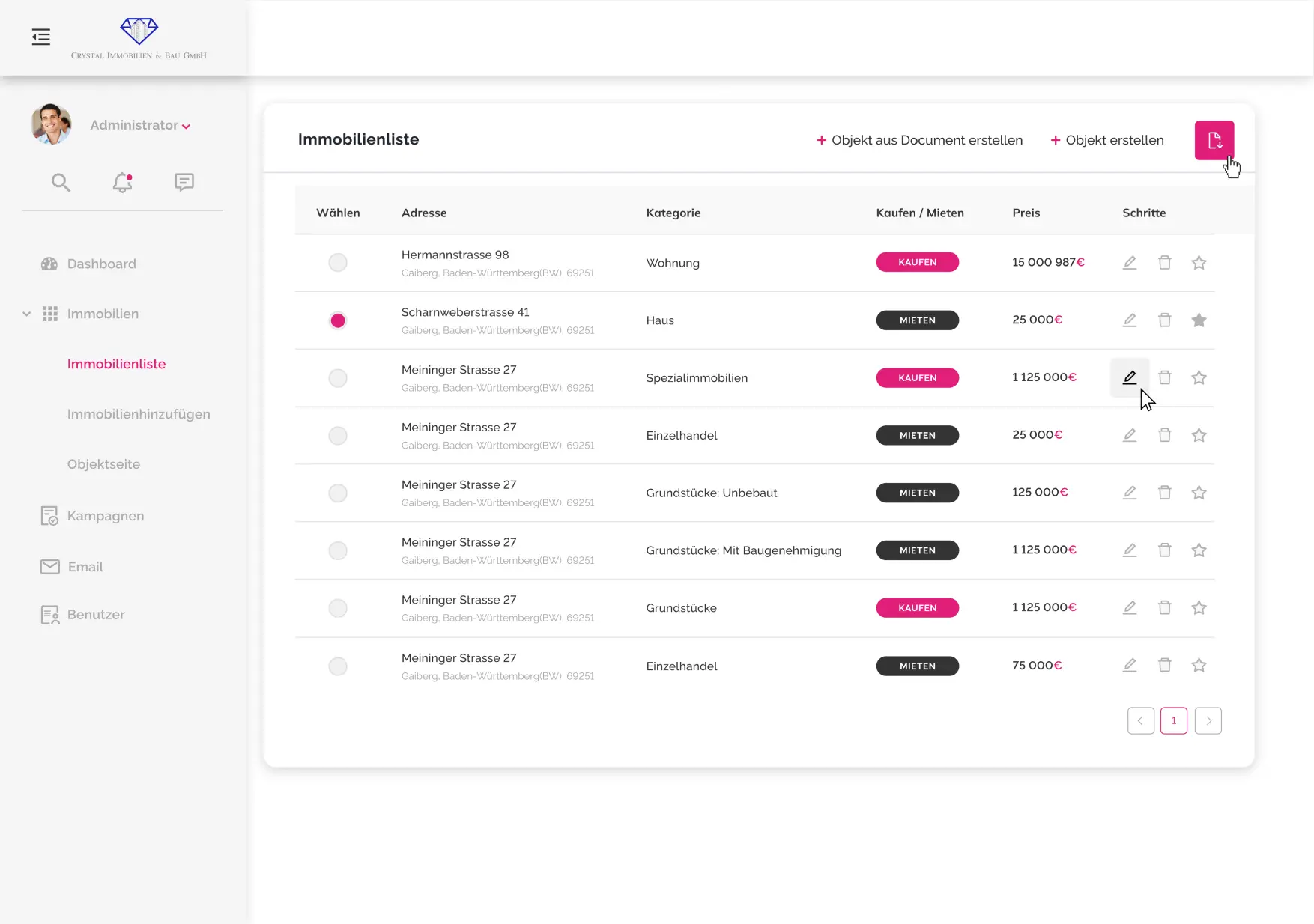Go to next page arrow
Viewport: 1314px width, 924px height.
point(1208,720)
